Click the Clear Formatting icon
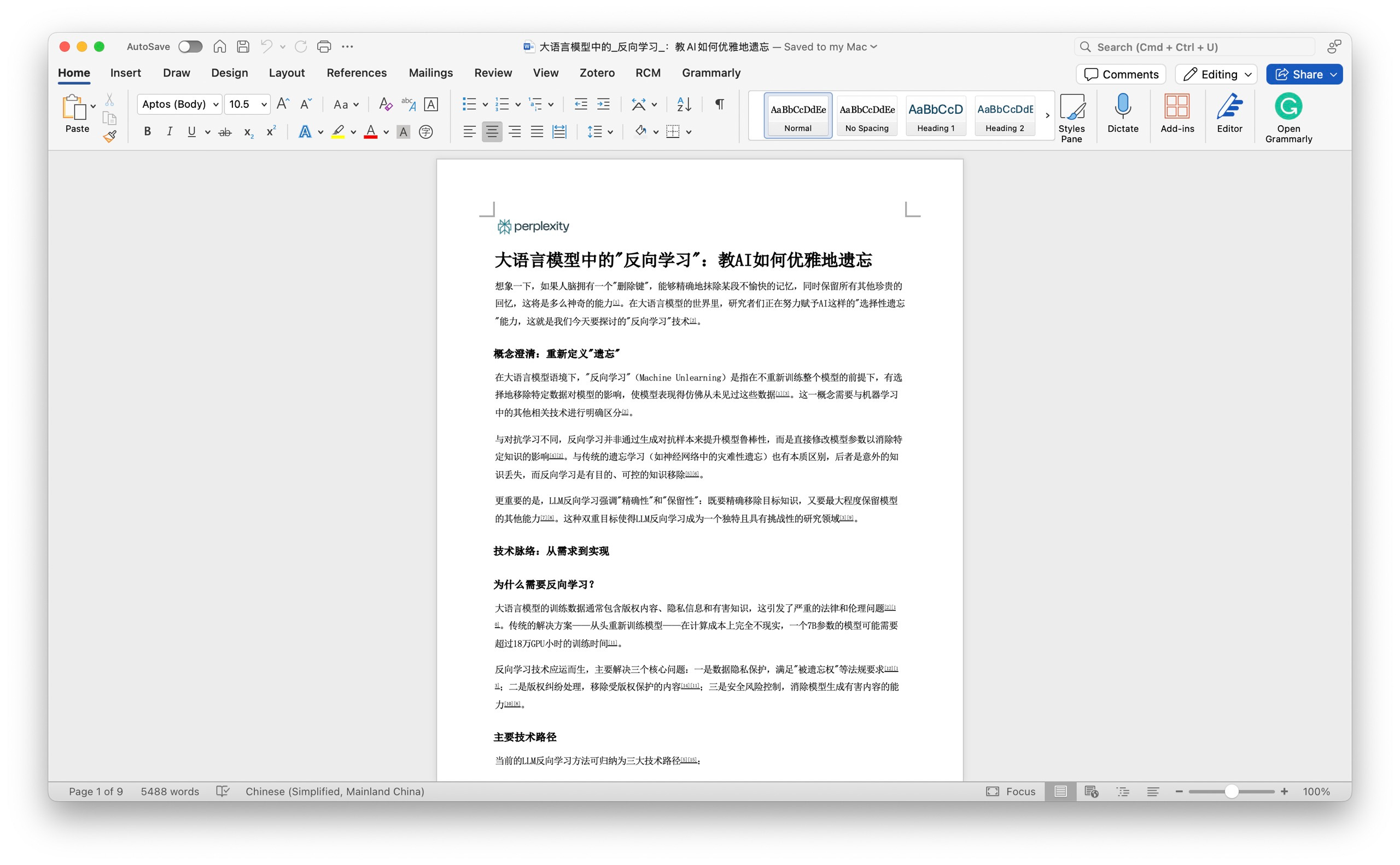The height and width of the screenshot is (865, 1400). click(x=385, y=104)
